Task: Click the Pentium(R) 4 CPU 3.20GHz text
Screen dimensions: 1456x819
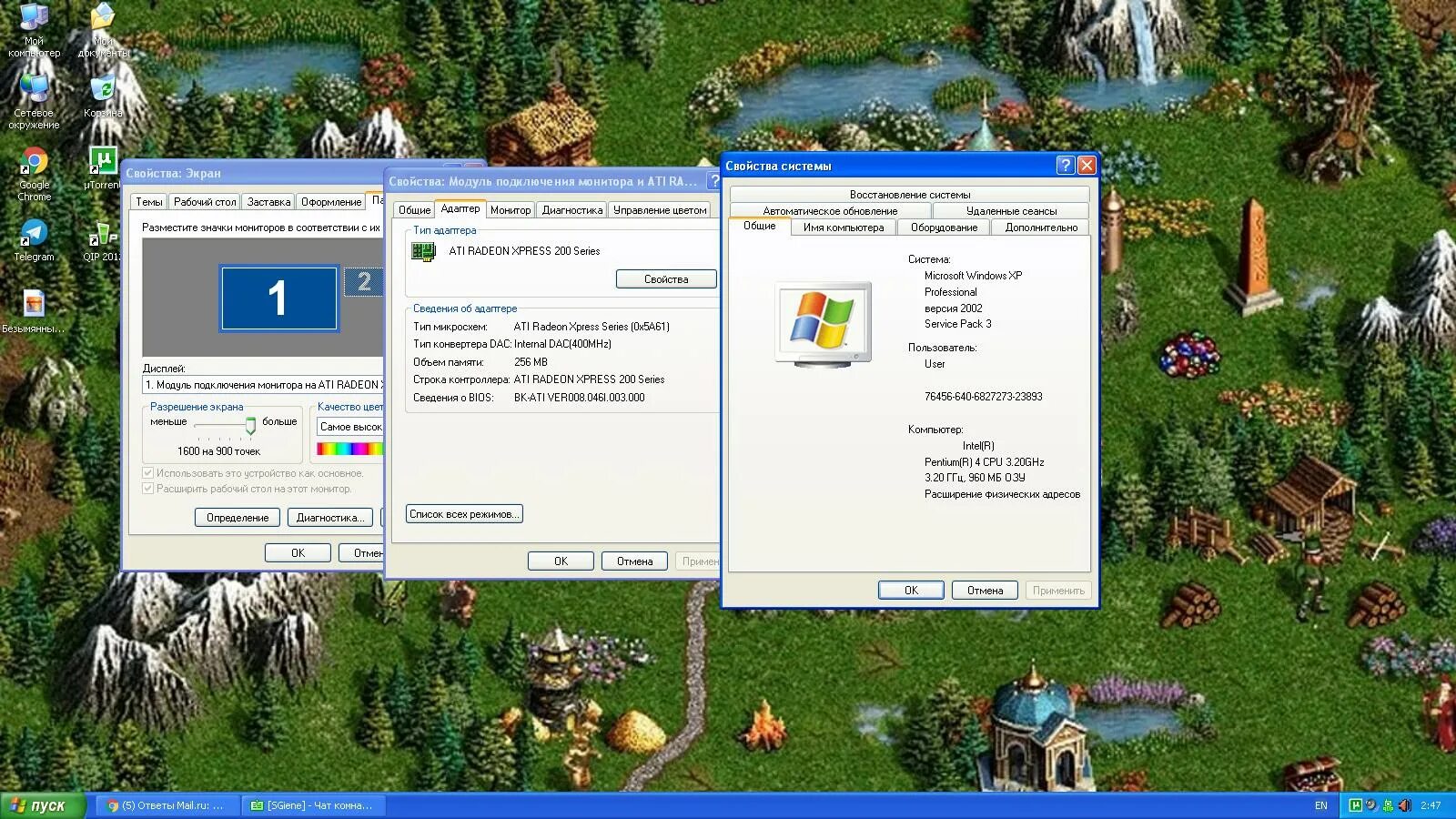Action: click(985, 462)
